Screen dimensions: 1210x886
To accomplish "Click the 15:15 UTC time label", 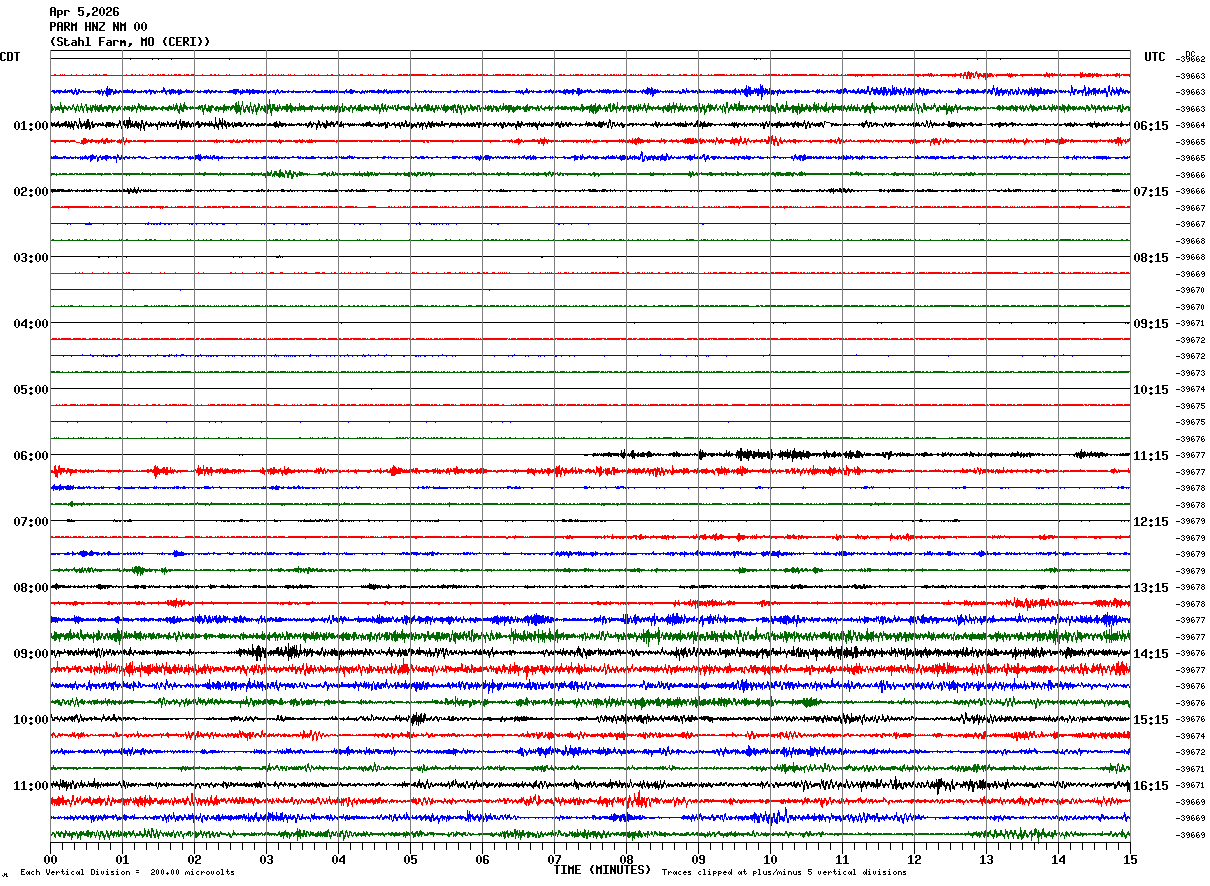I will click(x=1151, y=720).
